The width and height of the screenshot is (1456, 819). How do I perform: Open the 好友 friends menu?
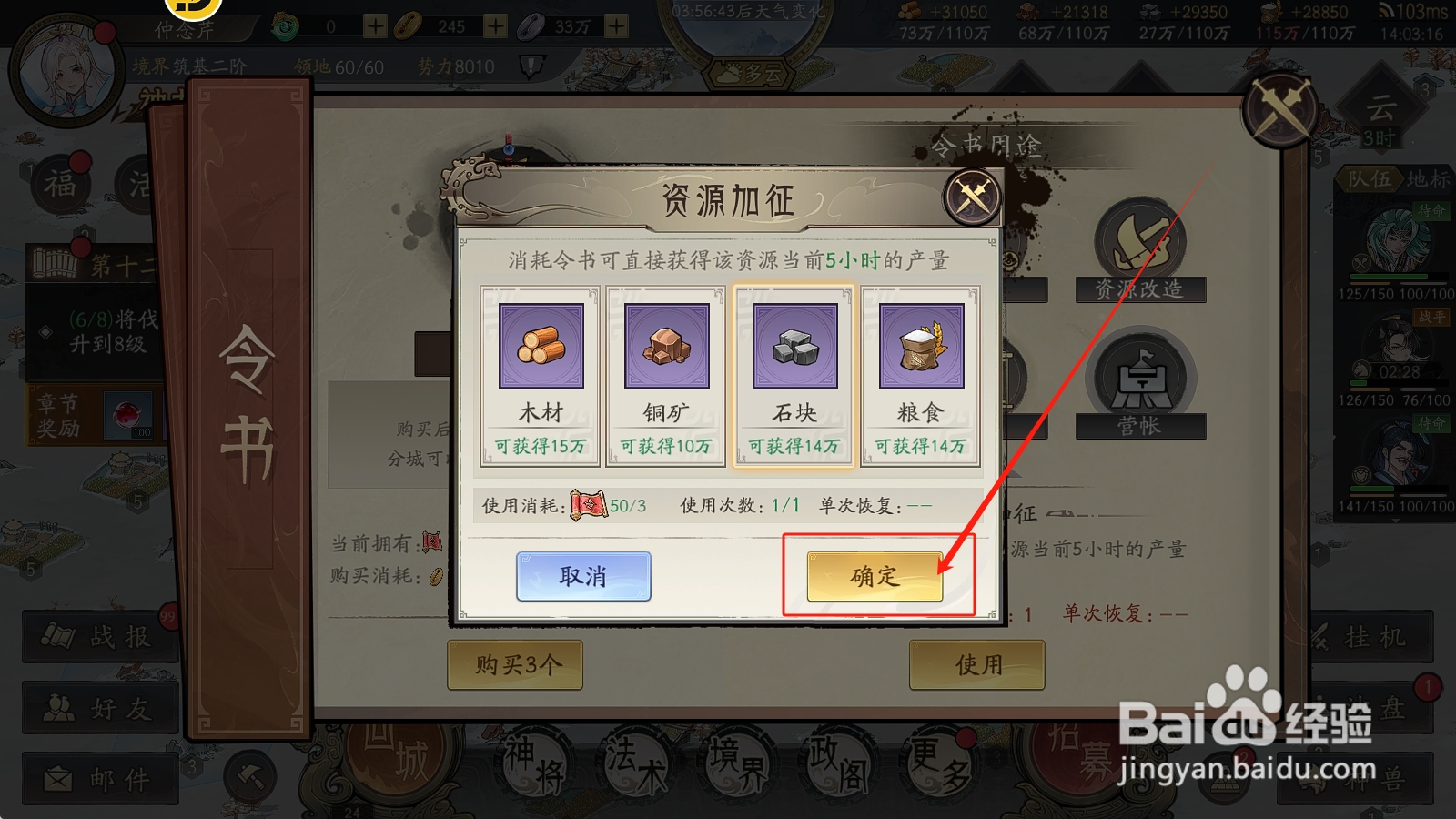(100, 707)
